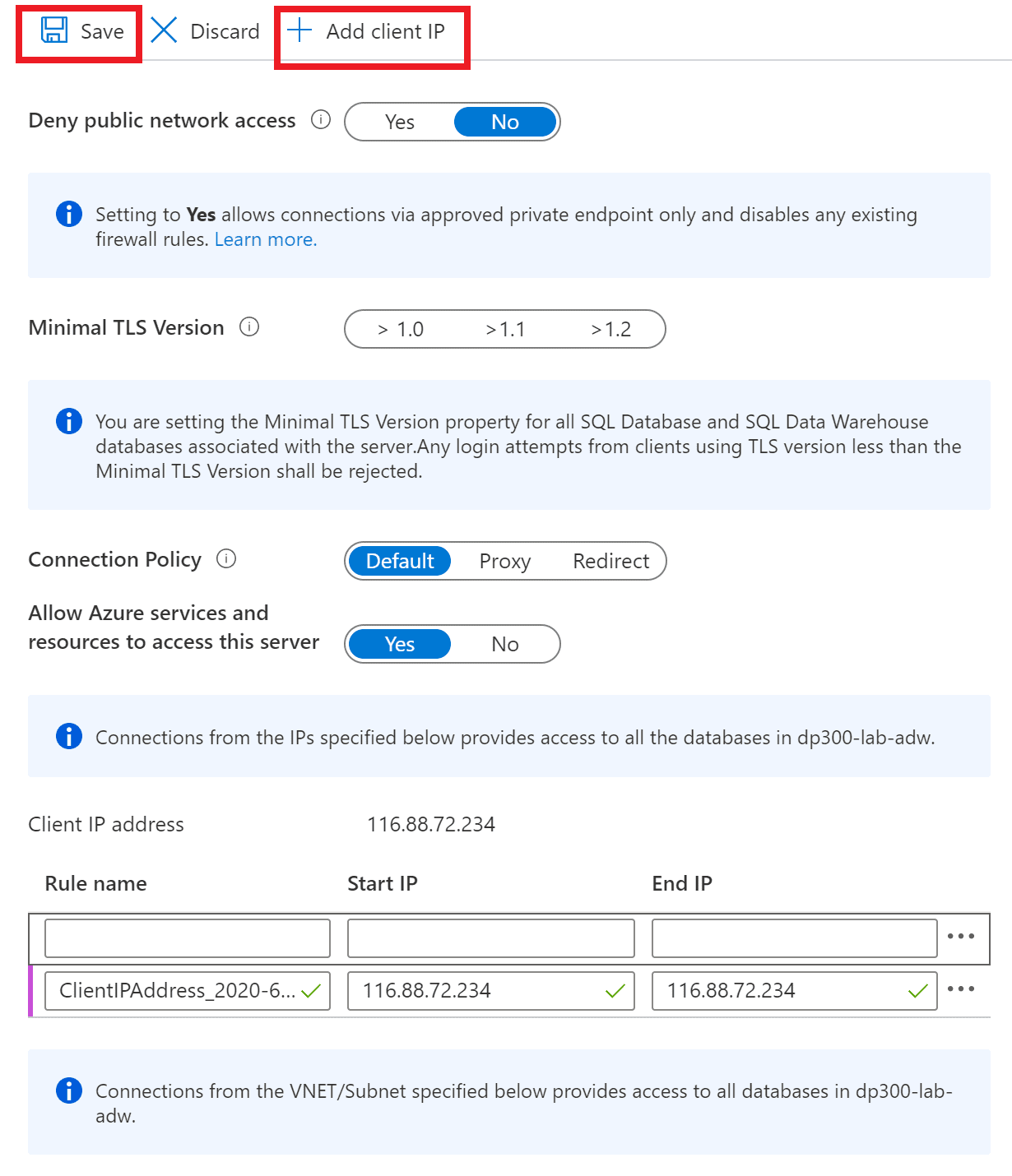The width and height of the screenshot is (1012, 1176).
Task: Click the Discard button
Action: [224, 31]
